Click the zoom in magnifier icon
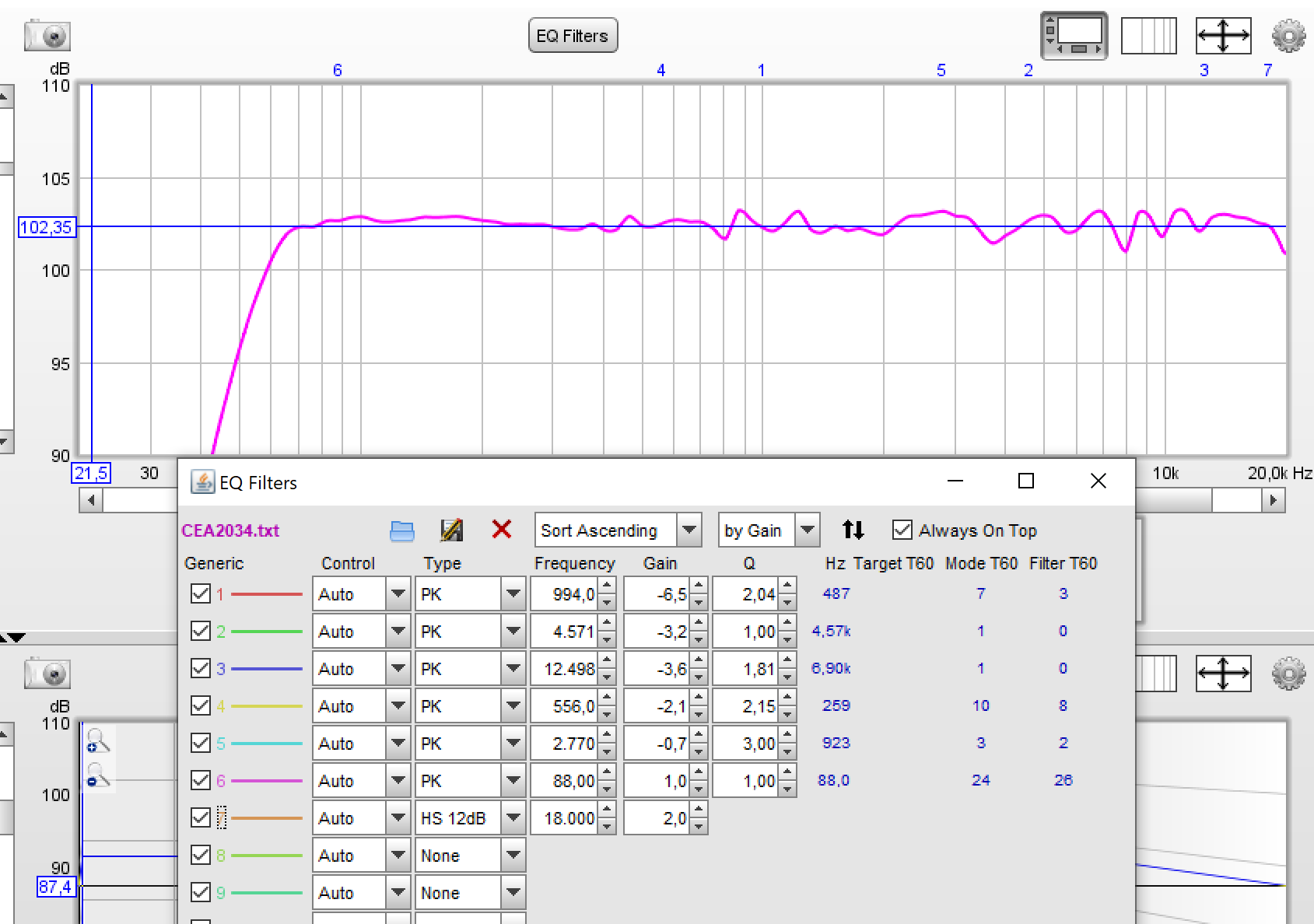This screenshot has height=924, width=1314. click(98, 740)
